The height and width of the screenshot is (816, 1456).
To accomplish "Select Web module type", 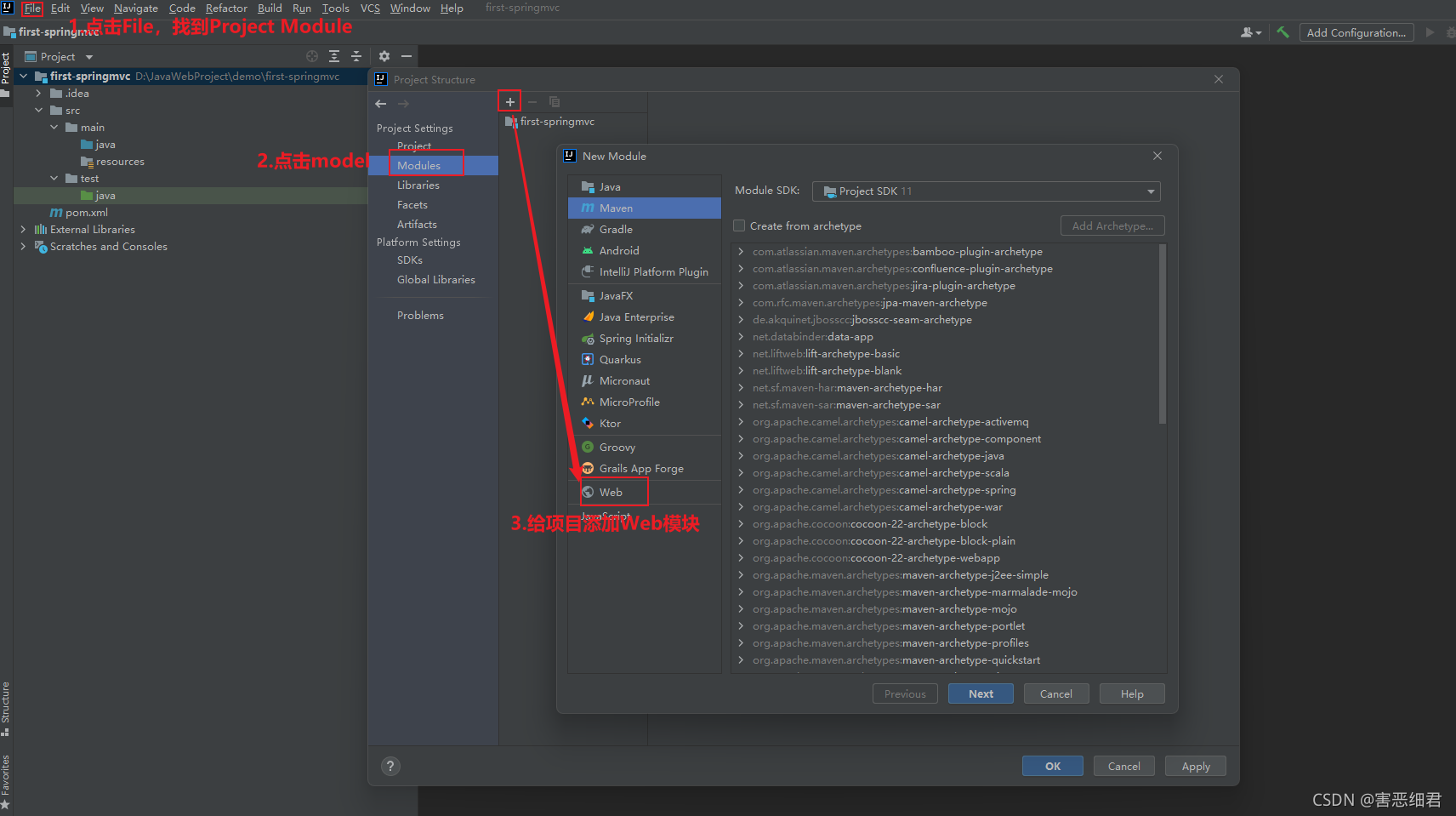I will point(645,493).
